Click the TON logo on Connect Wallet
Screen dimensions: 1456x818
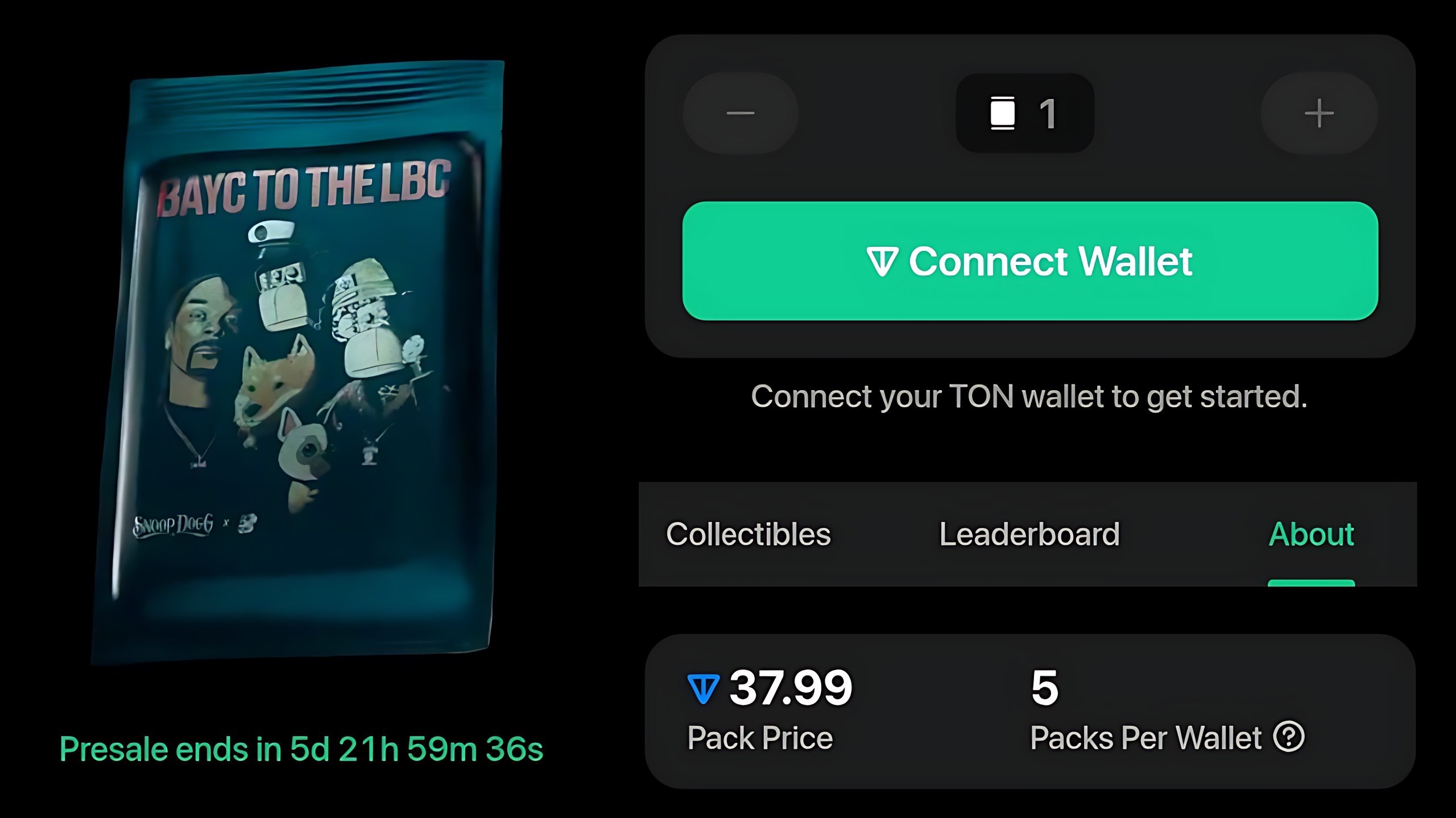click(x=883, y=262)
